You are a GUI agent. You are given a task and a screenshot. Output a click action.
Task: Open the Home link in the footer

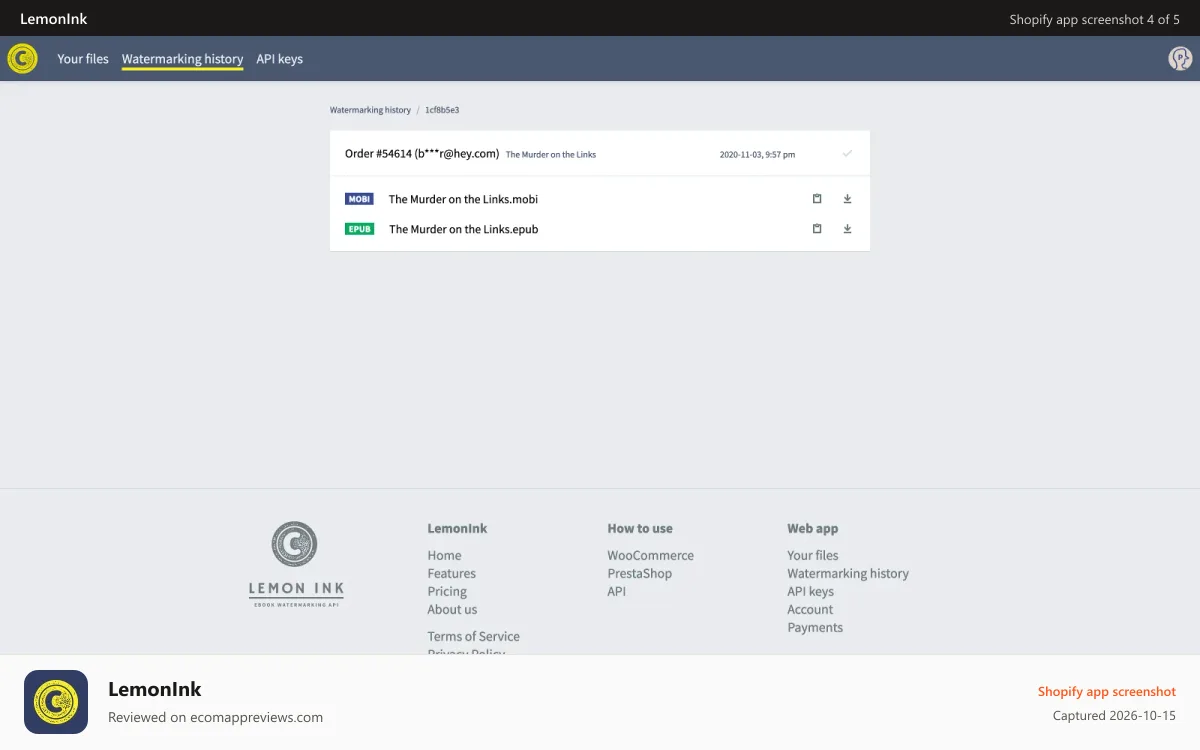click(x=444, y=555)
